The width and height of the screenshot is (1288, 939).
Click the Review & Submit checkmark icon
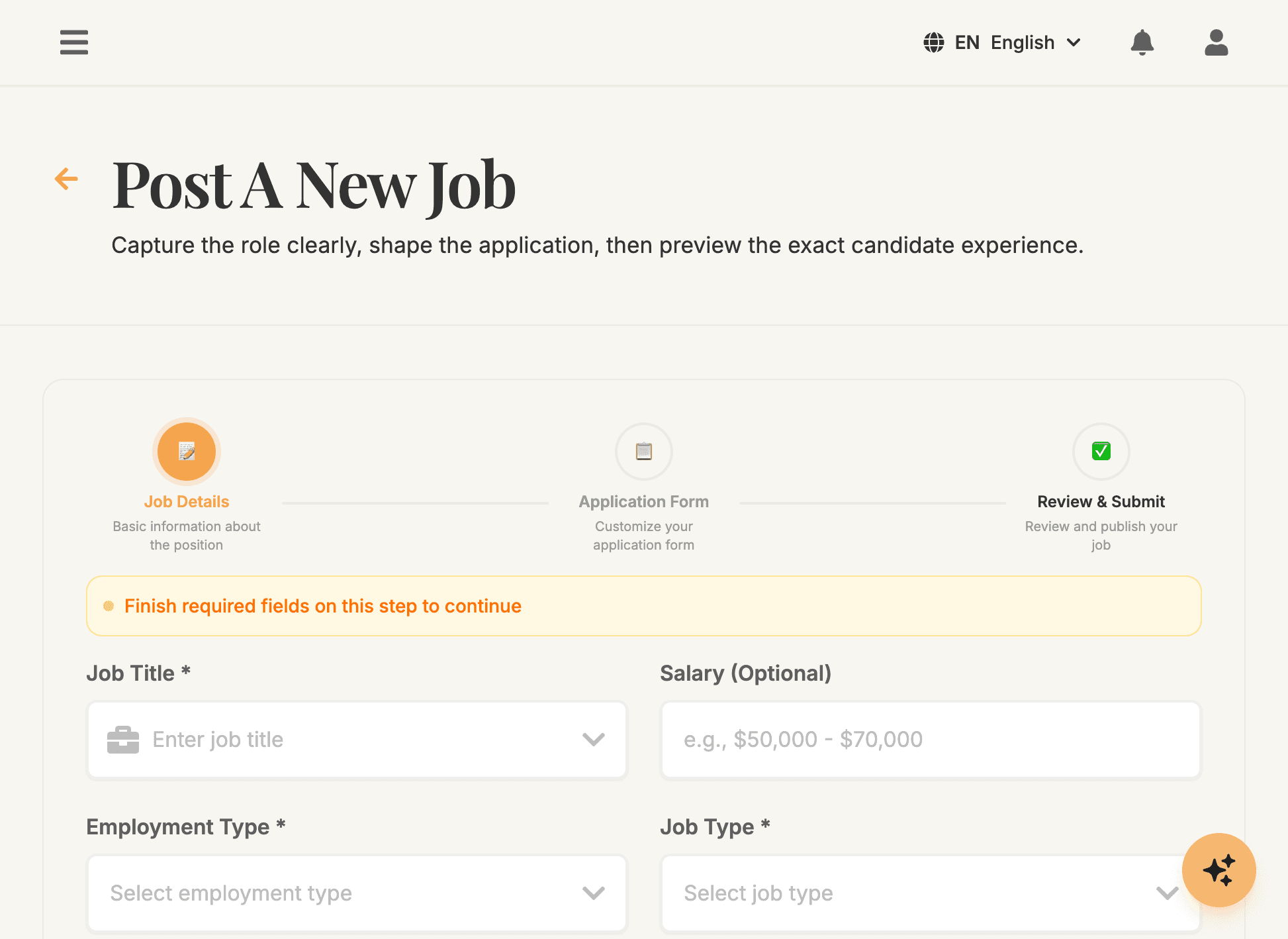[1100, 451]
